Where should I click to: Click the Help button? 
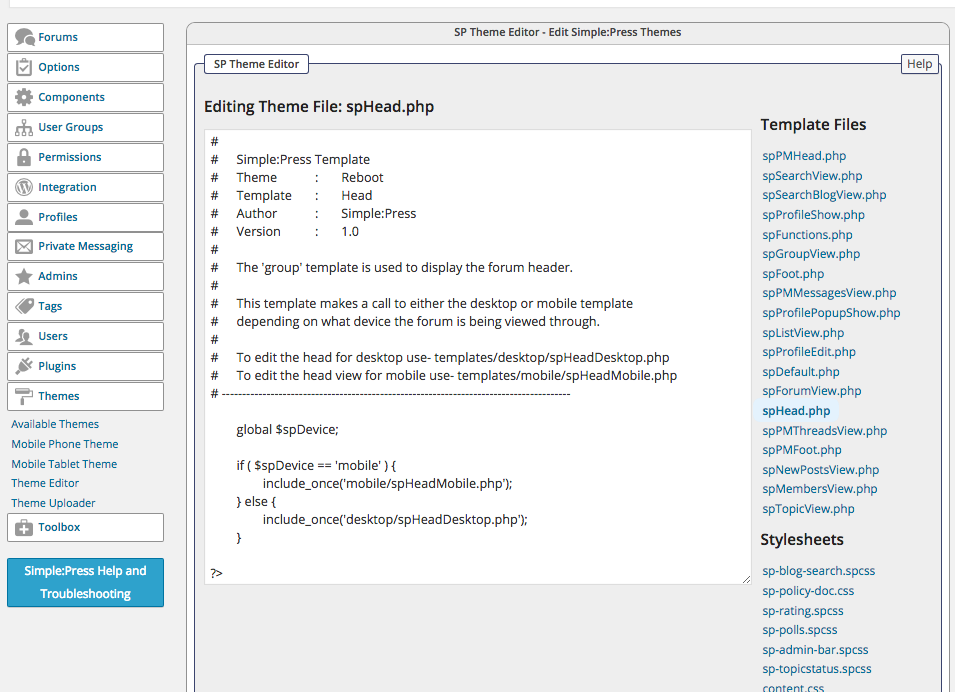[x=920, y=64]
